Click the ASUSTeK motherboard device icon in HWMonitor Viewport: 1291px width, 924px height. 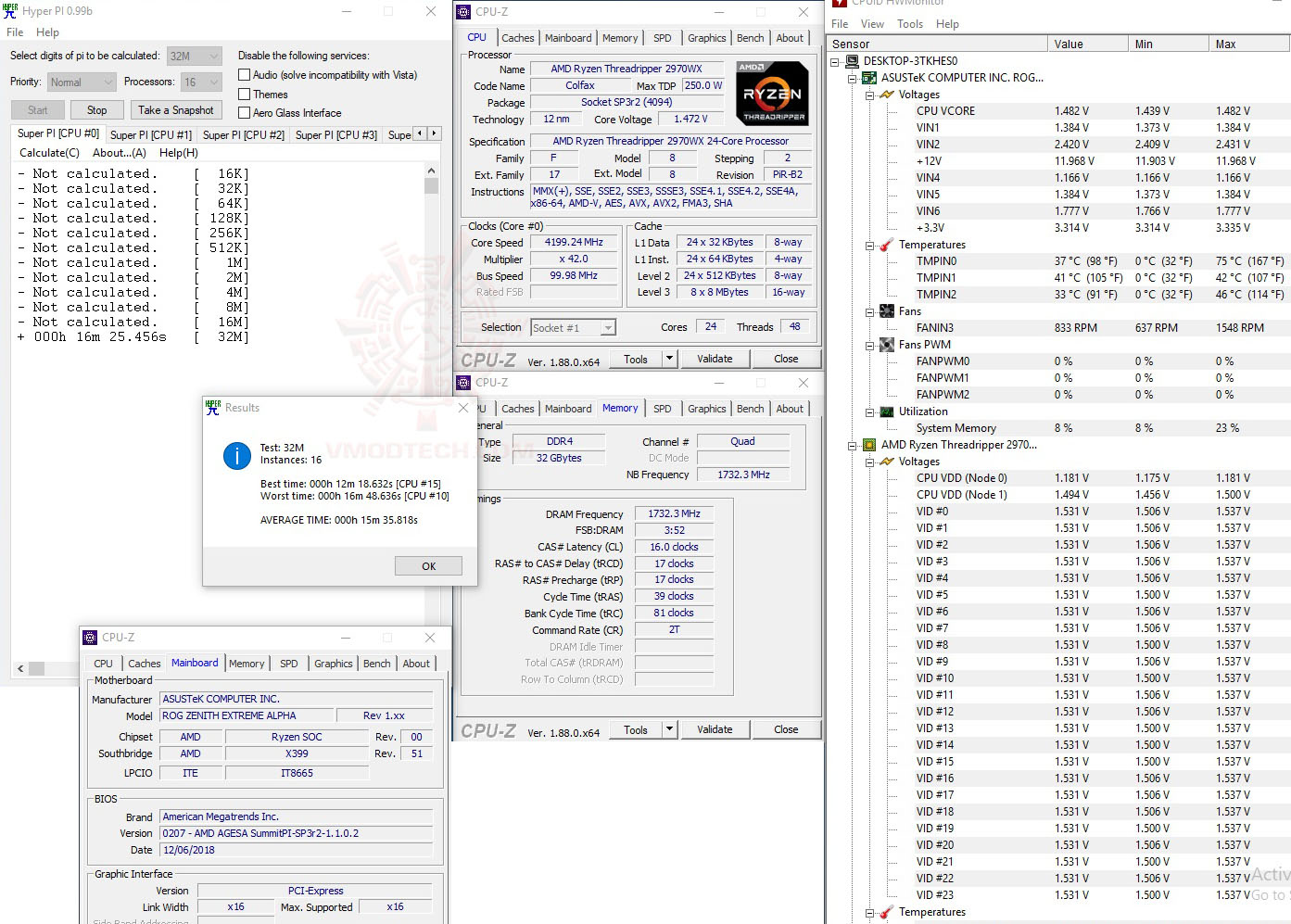point(868,78)
